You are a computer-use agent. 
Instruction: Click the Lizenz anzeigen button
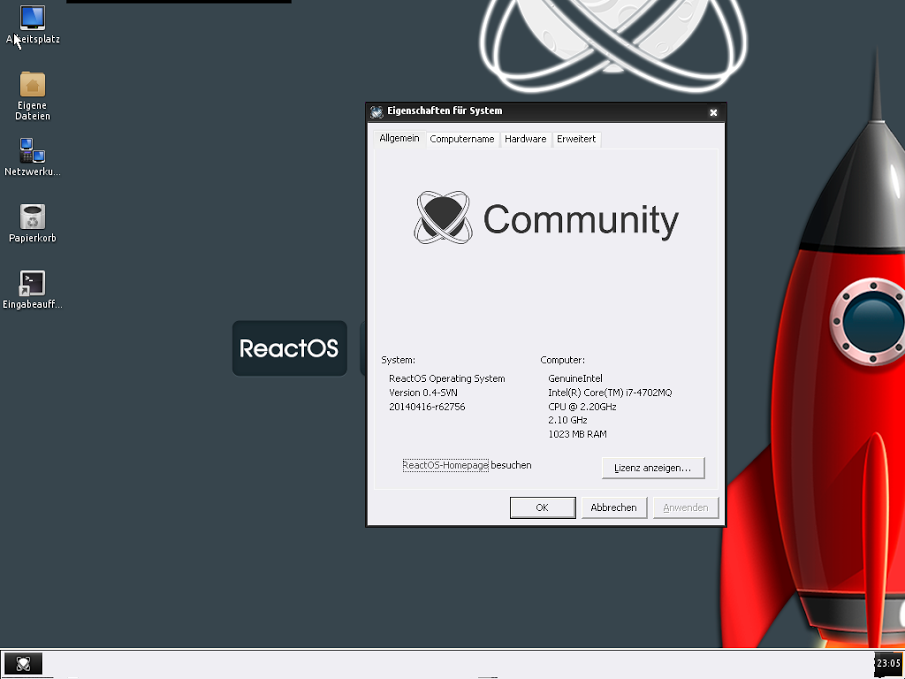pos(653,468)
